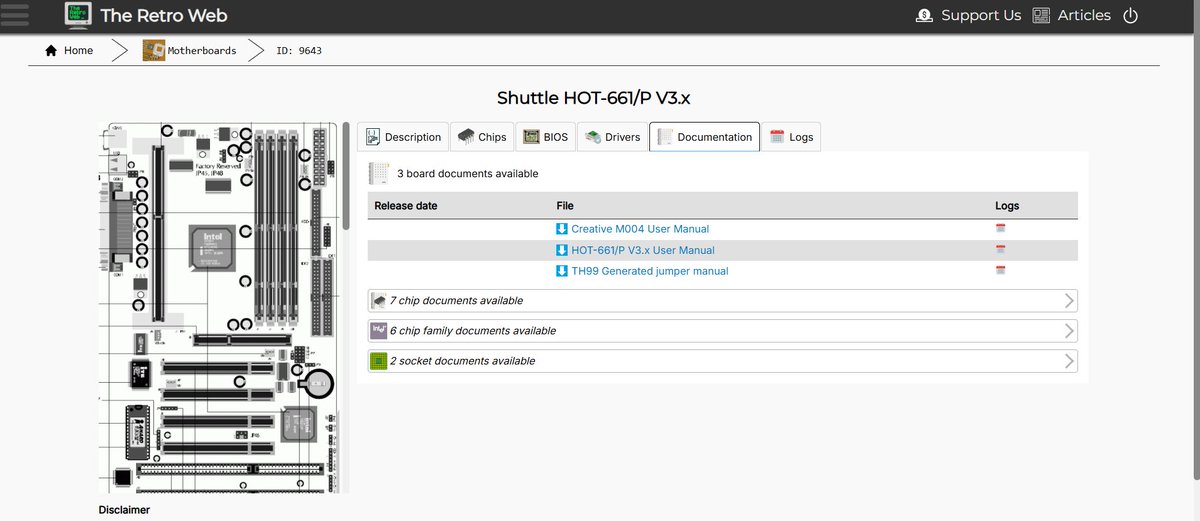Click Support Us link
Screen dimensions: 1200x521
(981, 15)
